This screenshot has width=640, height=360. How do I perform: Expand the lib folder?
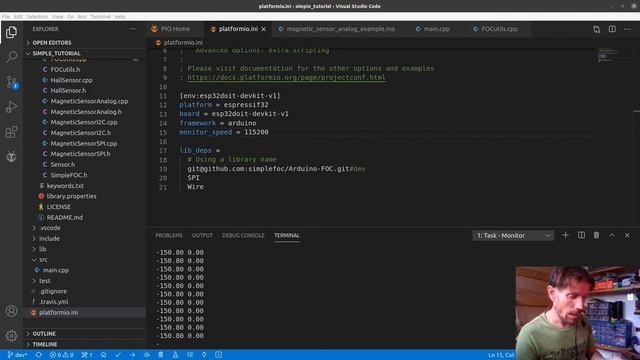(x=42, y=249)
